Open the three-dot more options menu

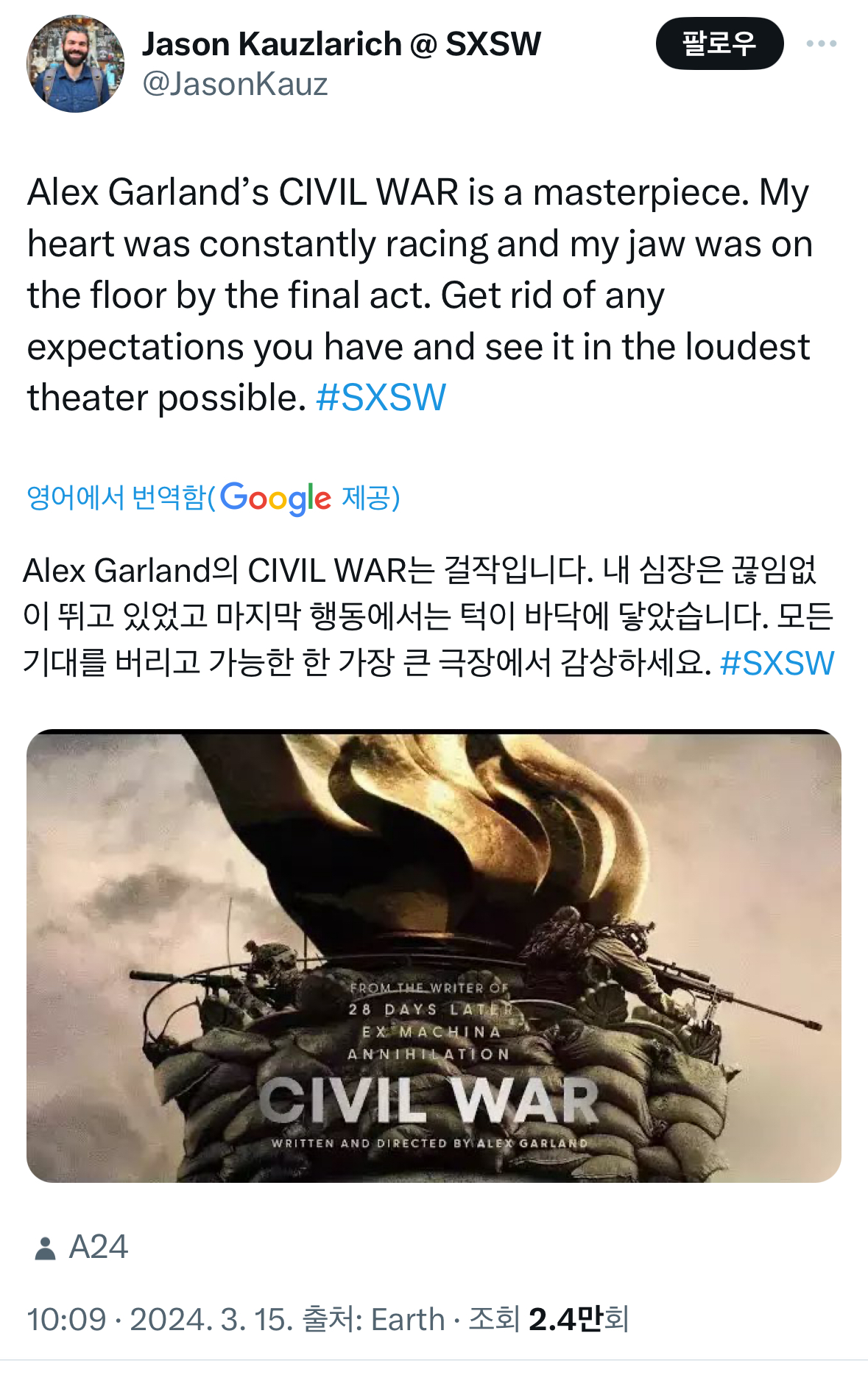821,44
